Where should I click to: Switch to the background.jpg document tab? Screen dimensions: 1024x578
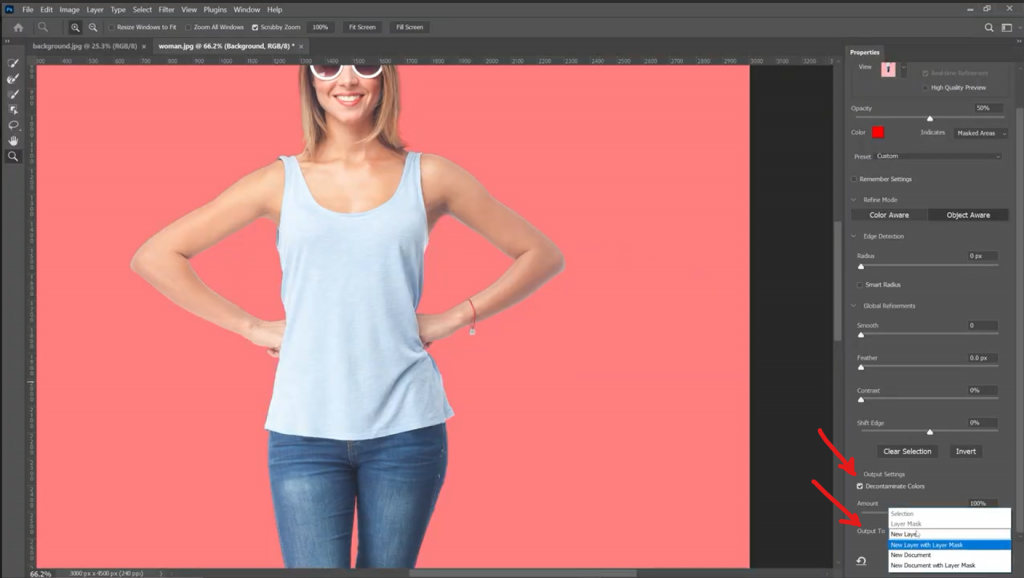pos(85,46)
